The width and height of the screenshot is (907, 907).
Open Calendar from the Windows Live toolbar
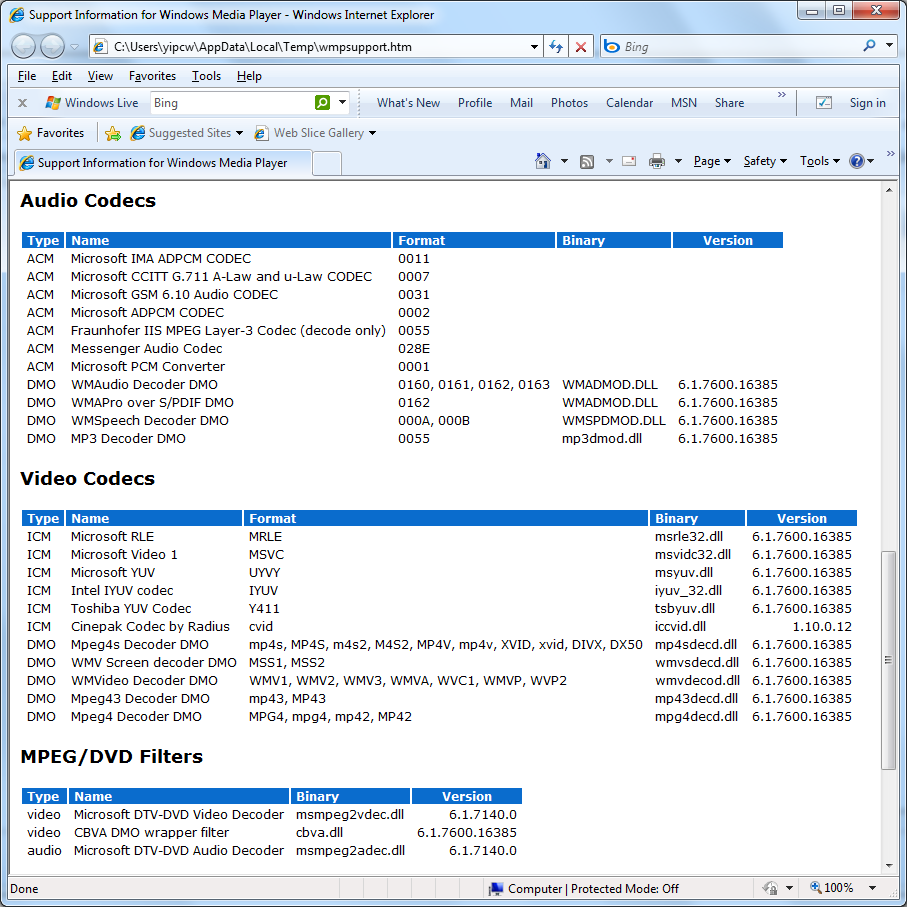(x=629, y=103)
